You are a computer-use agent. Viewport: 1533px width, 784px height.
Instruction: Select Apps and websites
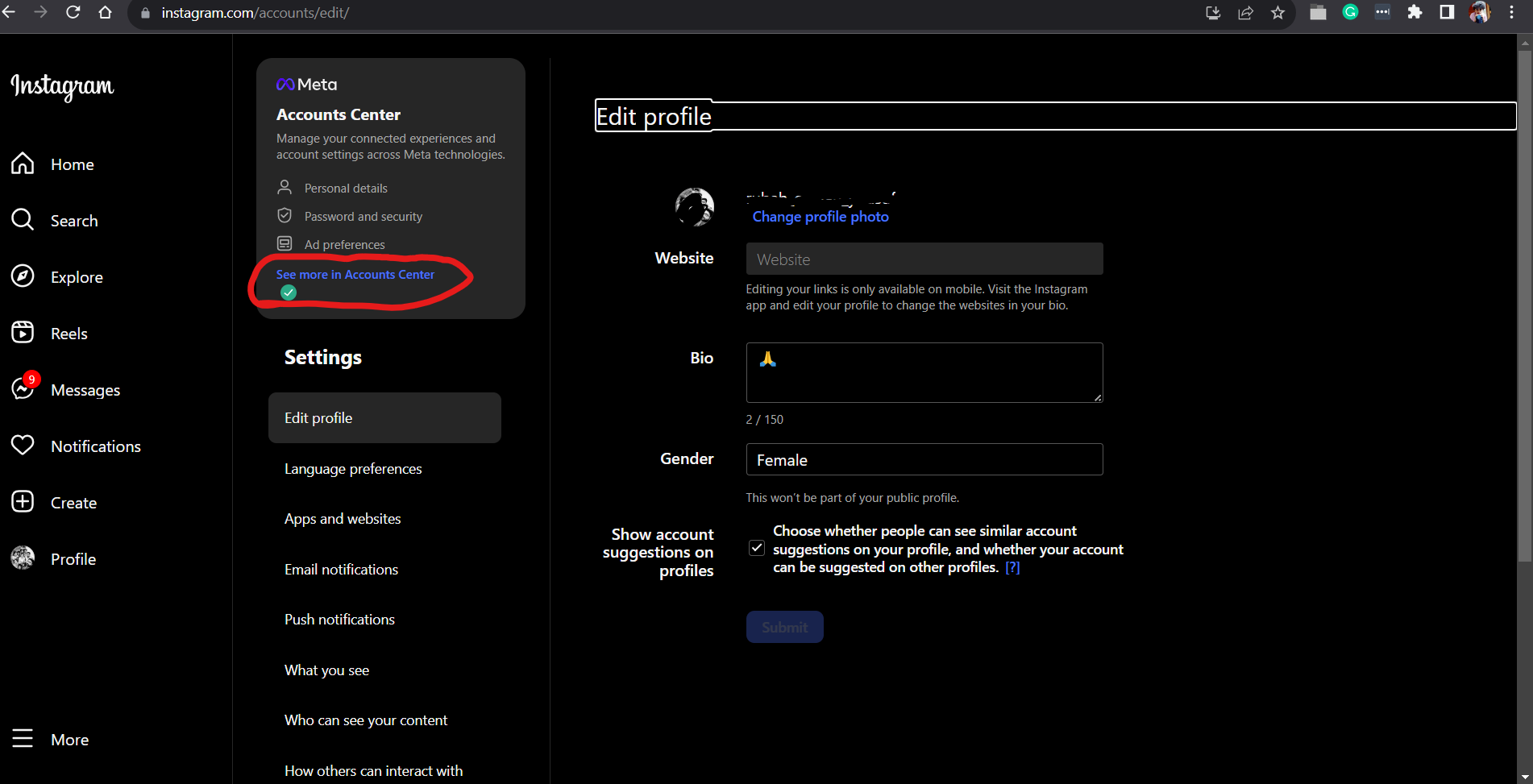pos(343,519)
